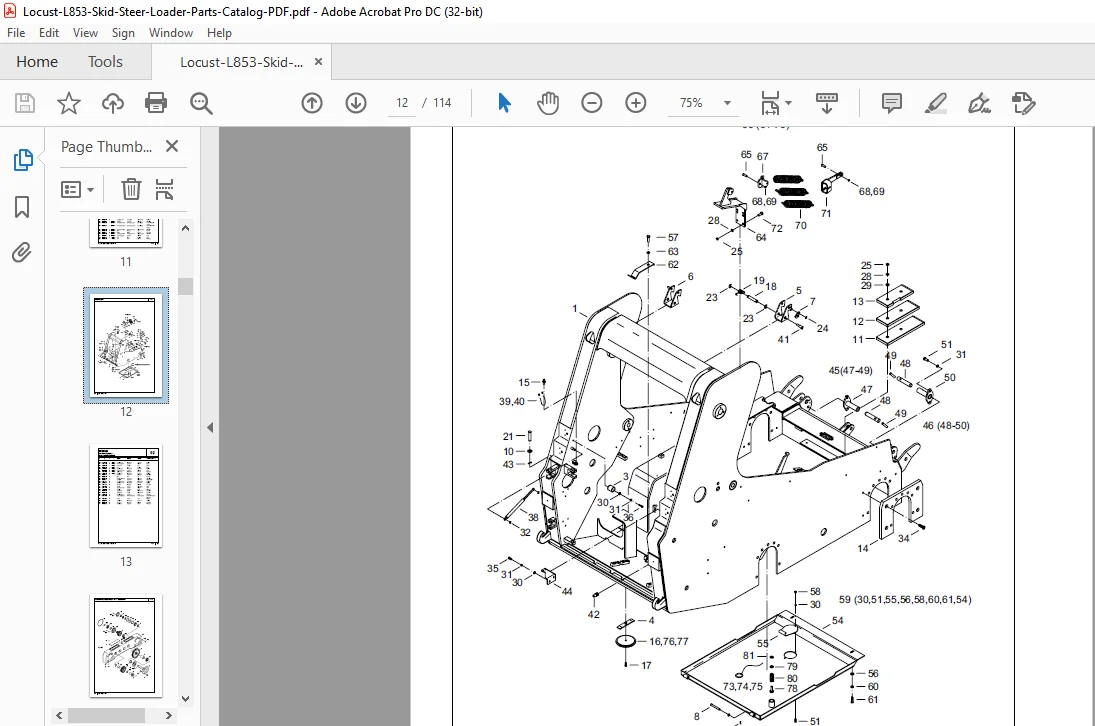Image resolution: width=1095 pixels, height=726 pixels.
Task: Select the page 11 thumbnail
Action: [x=126, y=232]
